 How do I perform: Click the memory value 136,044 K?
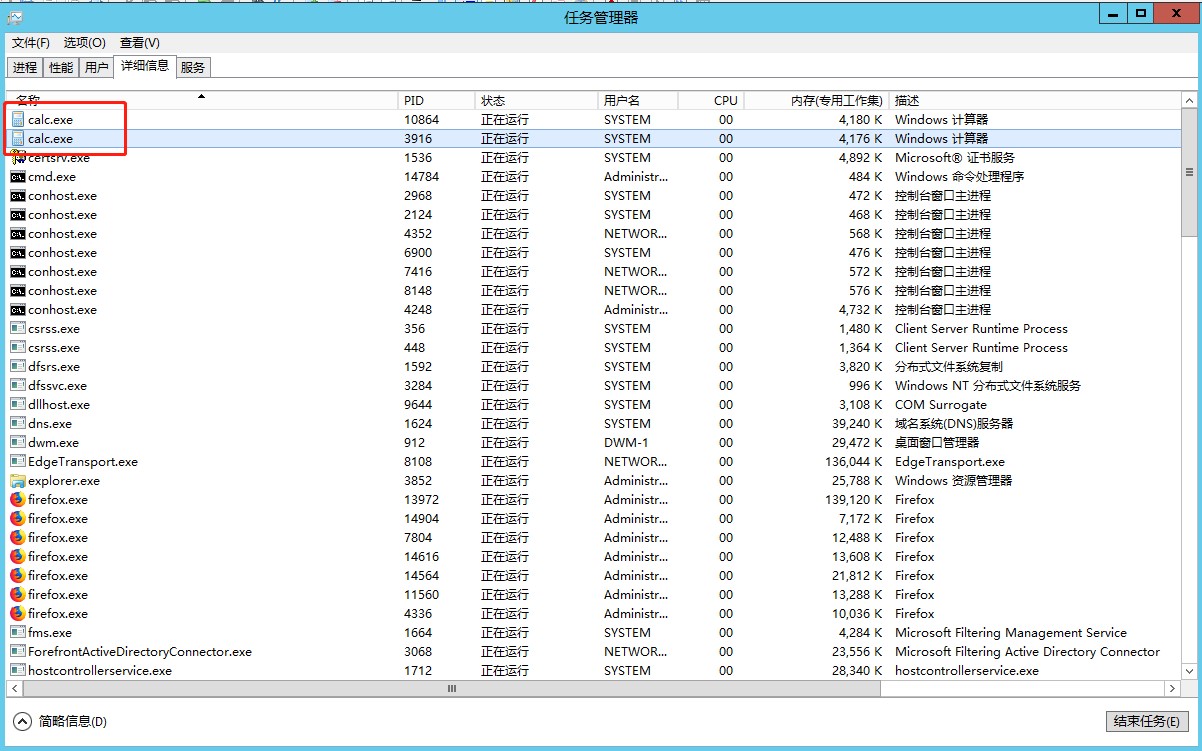pos(853,461)
